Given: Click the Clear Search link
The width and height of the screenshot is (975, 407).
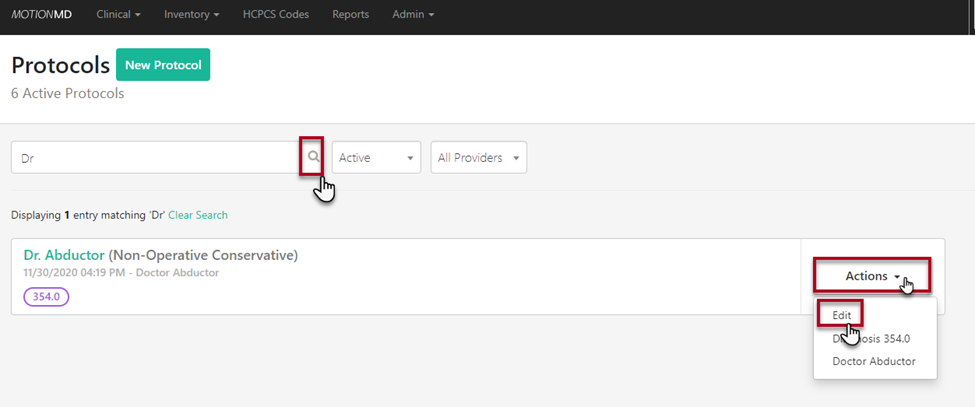Looking at the screenshot, I should (198, 215).
